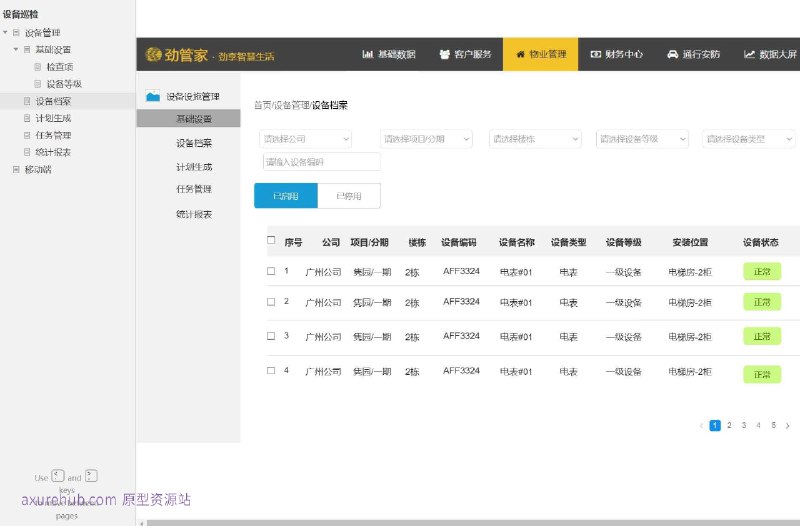800x526 pixels.
Task: Click the 首页 breadcrumb link
Action: [x=262, y=105]
